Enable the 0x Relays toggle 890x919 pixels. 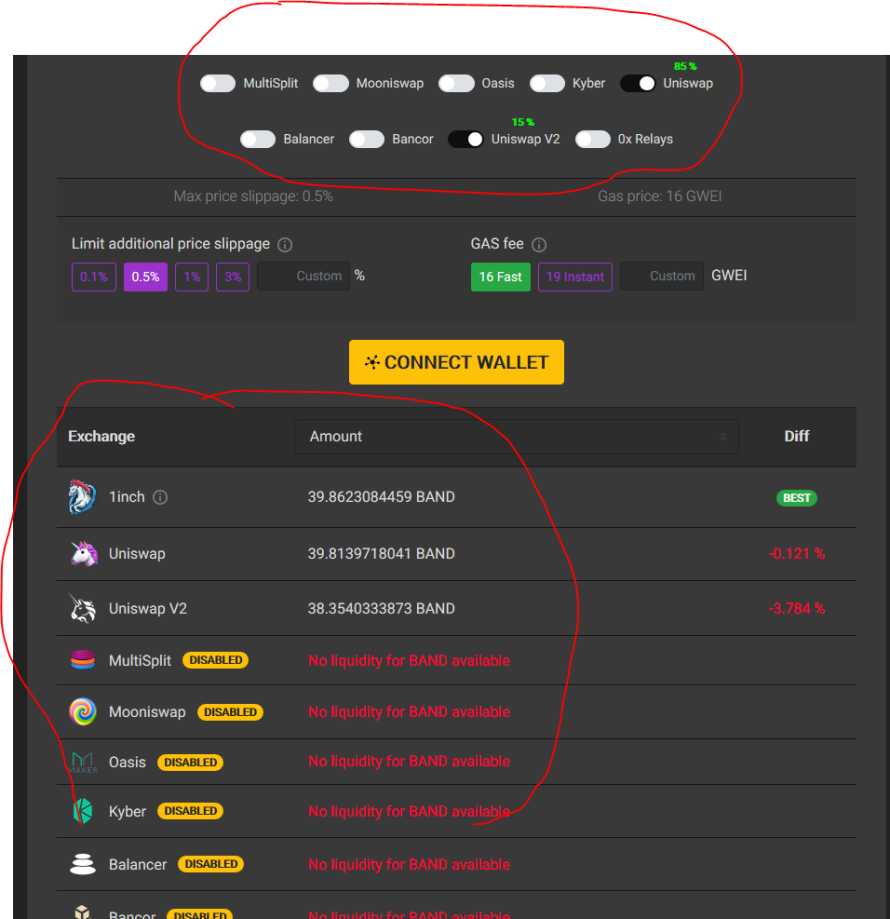(x=593, y=139)
